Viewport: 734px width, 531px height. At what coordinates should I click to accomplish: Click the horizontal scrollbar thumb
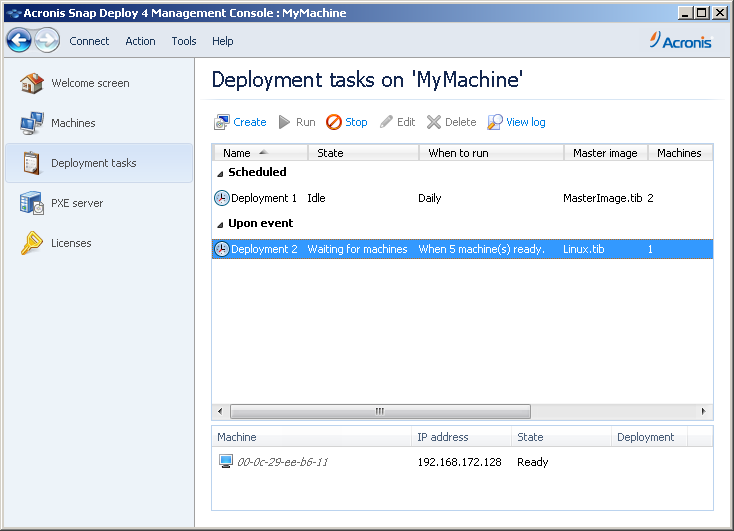click(x=380, y=411)
